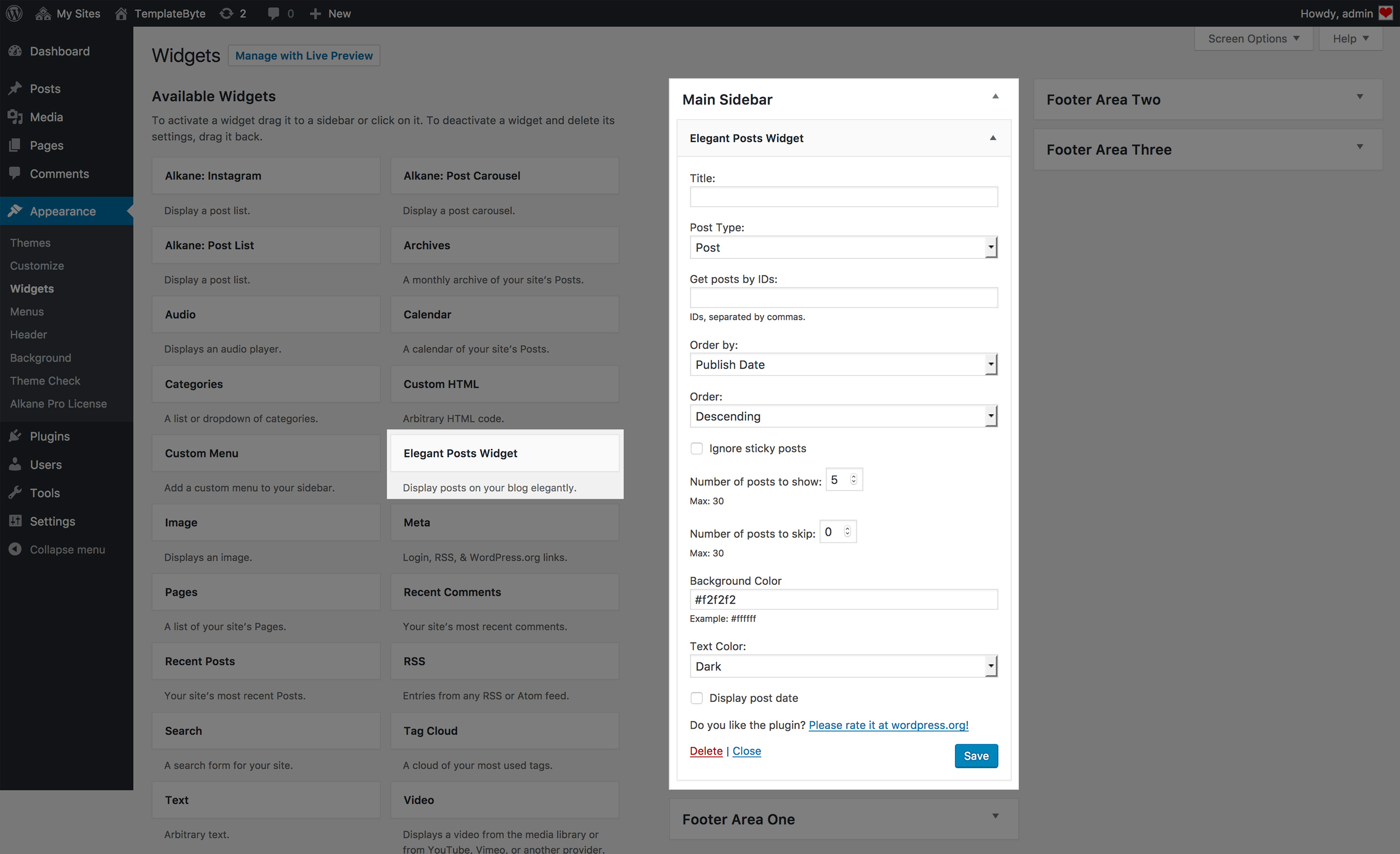This screenshot has width=1400, height=854.
Task: Click the Get posts by IDs field
Action: click(x=844, y=297)
